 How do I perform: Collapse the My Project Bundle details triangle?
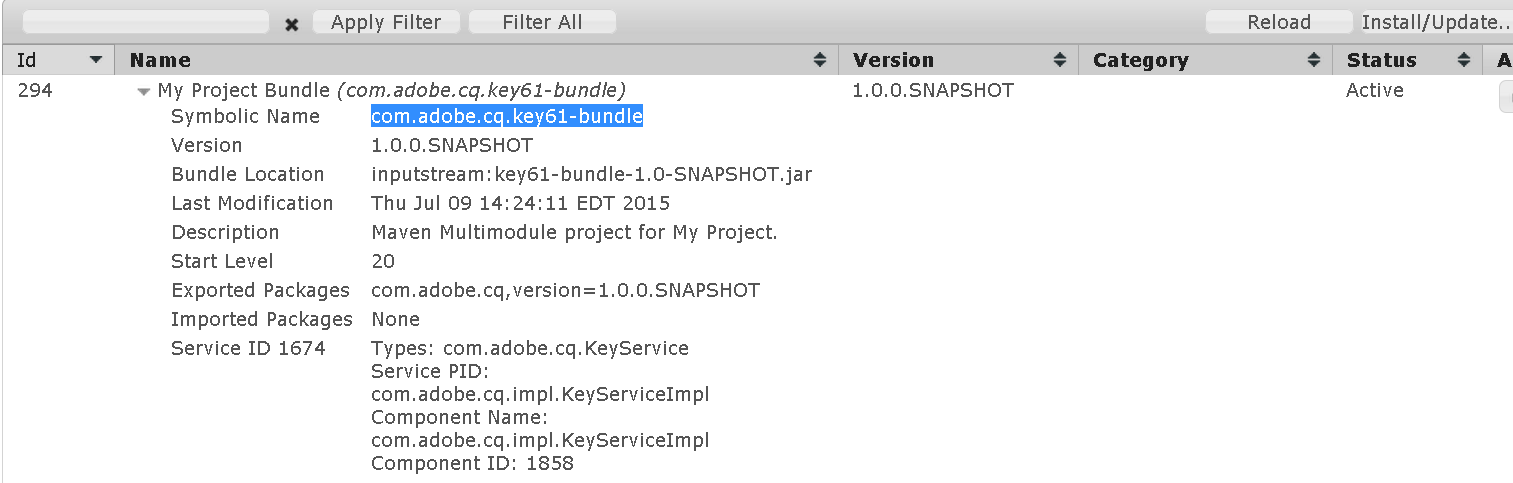(144, 91)
